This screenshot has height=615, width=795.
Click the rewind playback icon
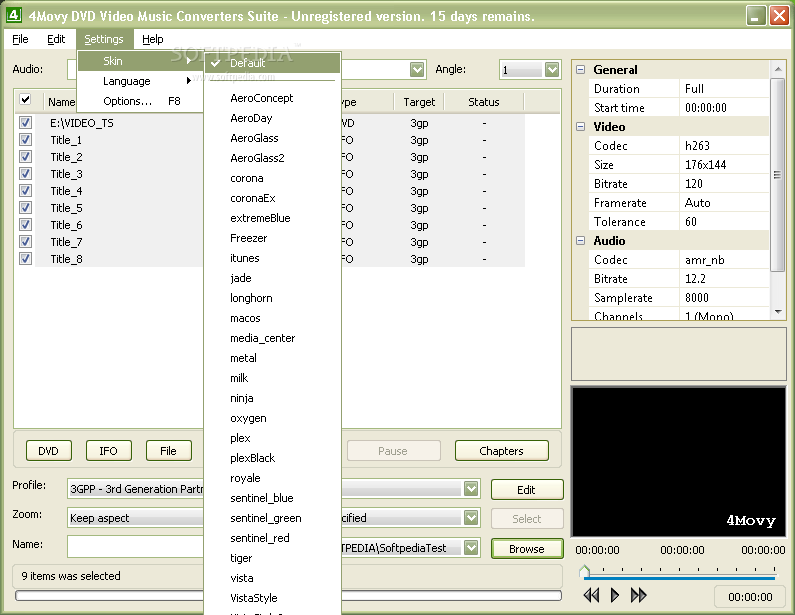pos(591,595)
